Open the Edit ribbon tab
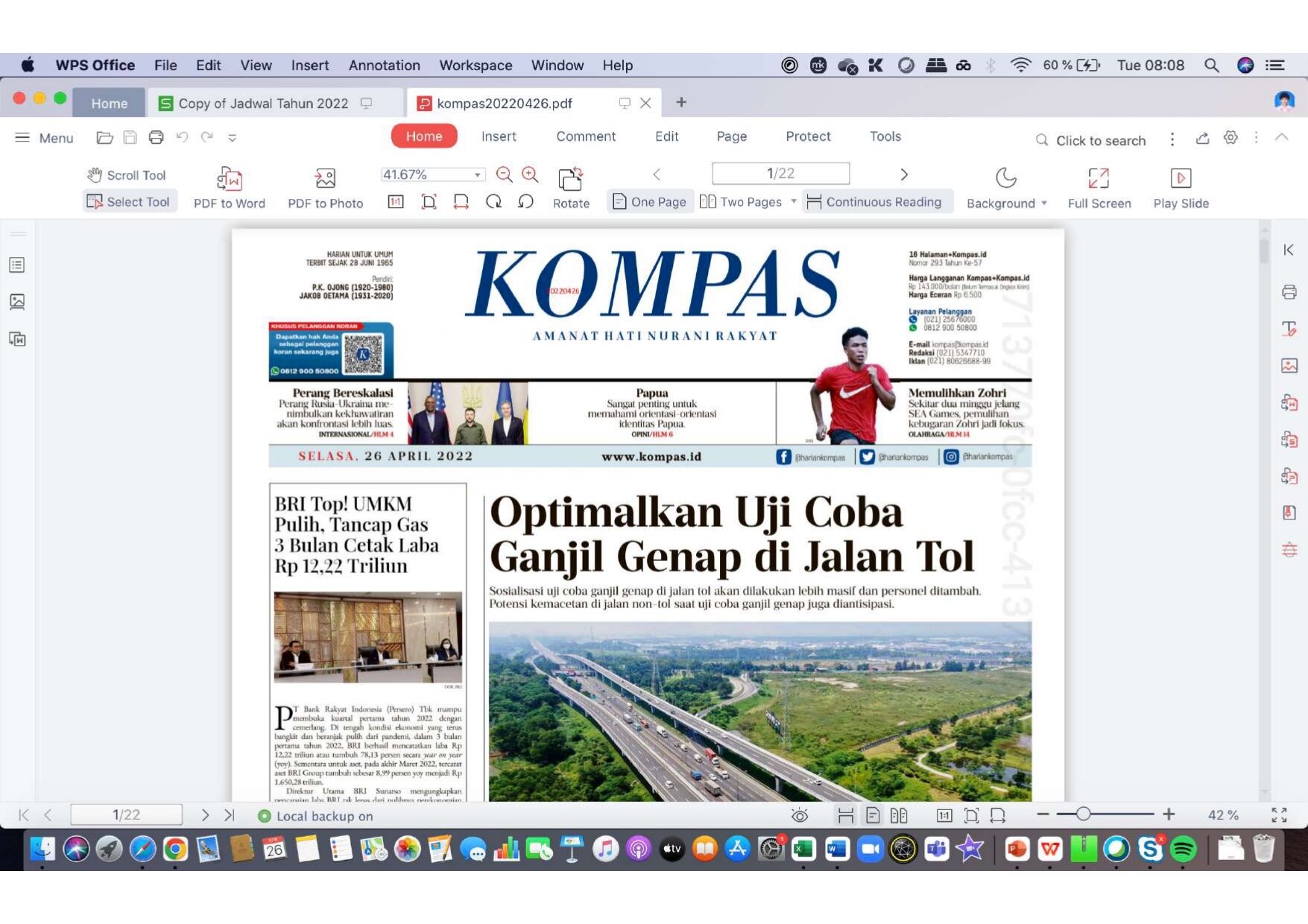Screen dimensions: 1308x924 pyautogui.click(x=666, y=136)
